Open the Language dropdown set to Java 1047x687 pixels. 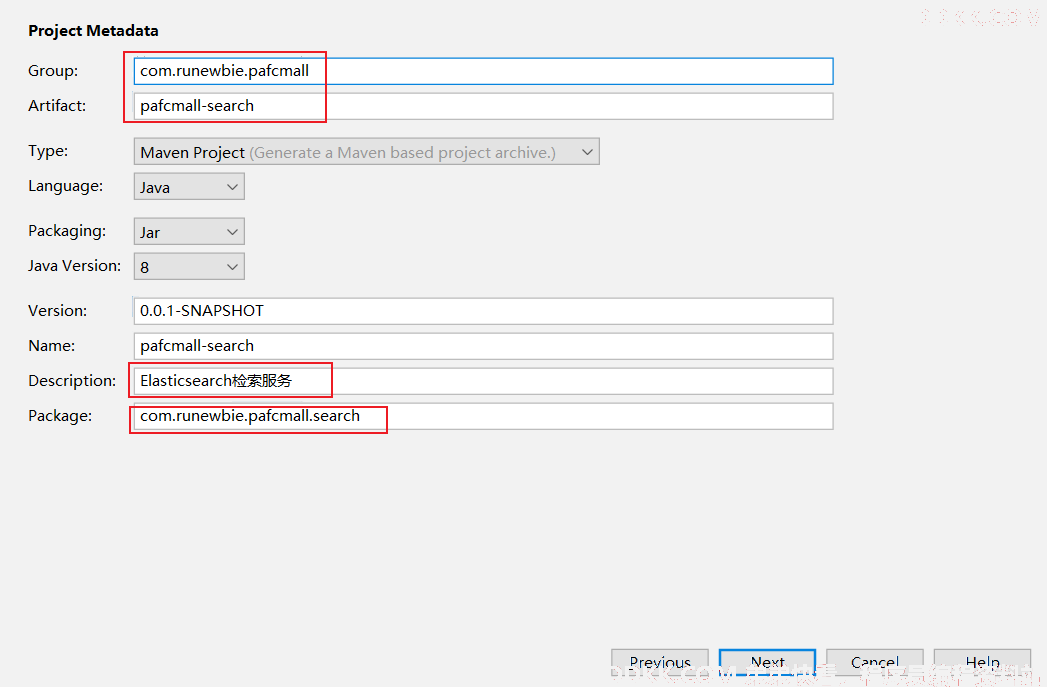189,186
